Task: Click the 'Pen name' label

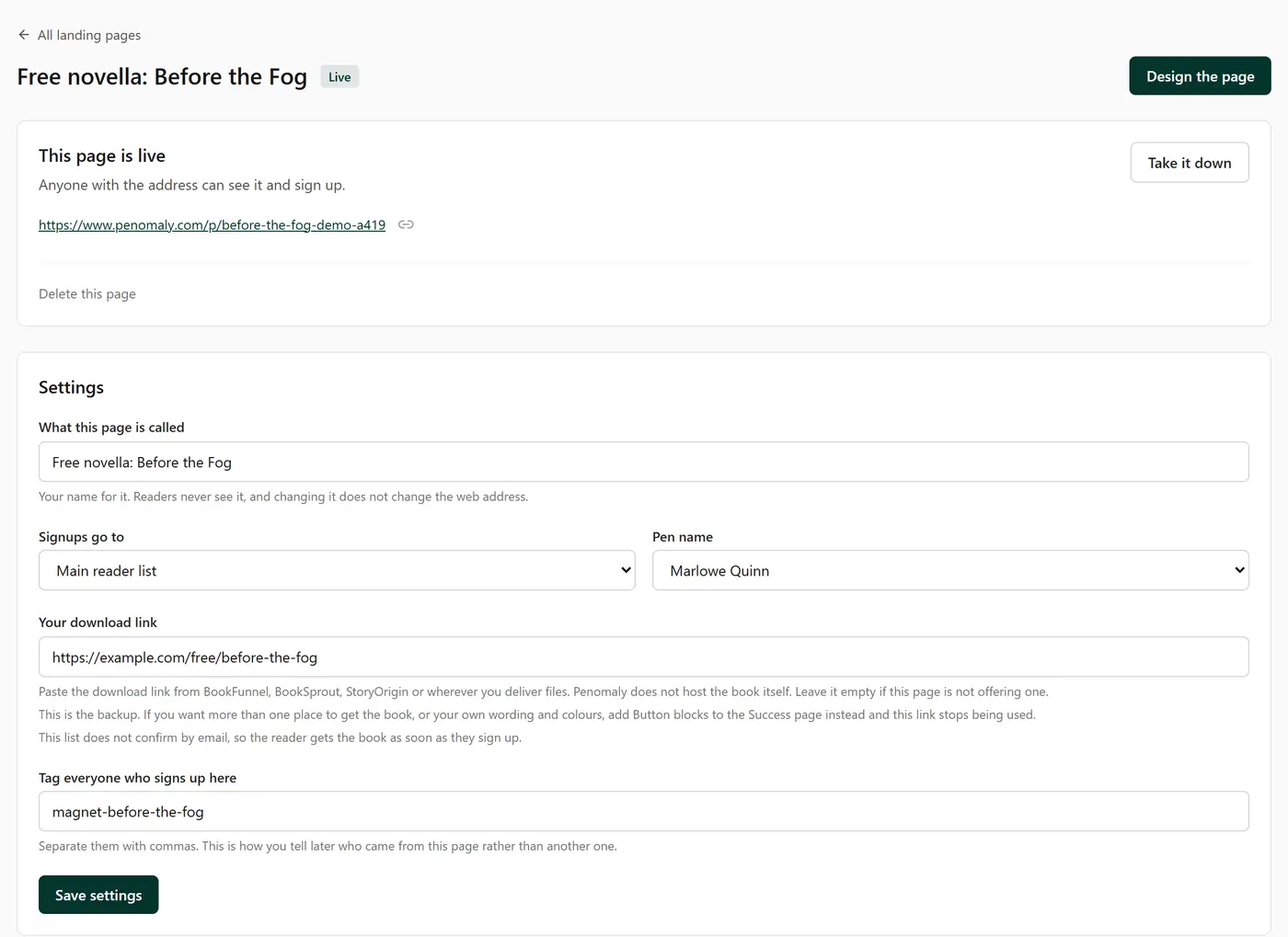Action: point(683,537)
